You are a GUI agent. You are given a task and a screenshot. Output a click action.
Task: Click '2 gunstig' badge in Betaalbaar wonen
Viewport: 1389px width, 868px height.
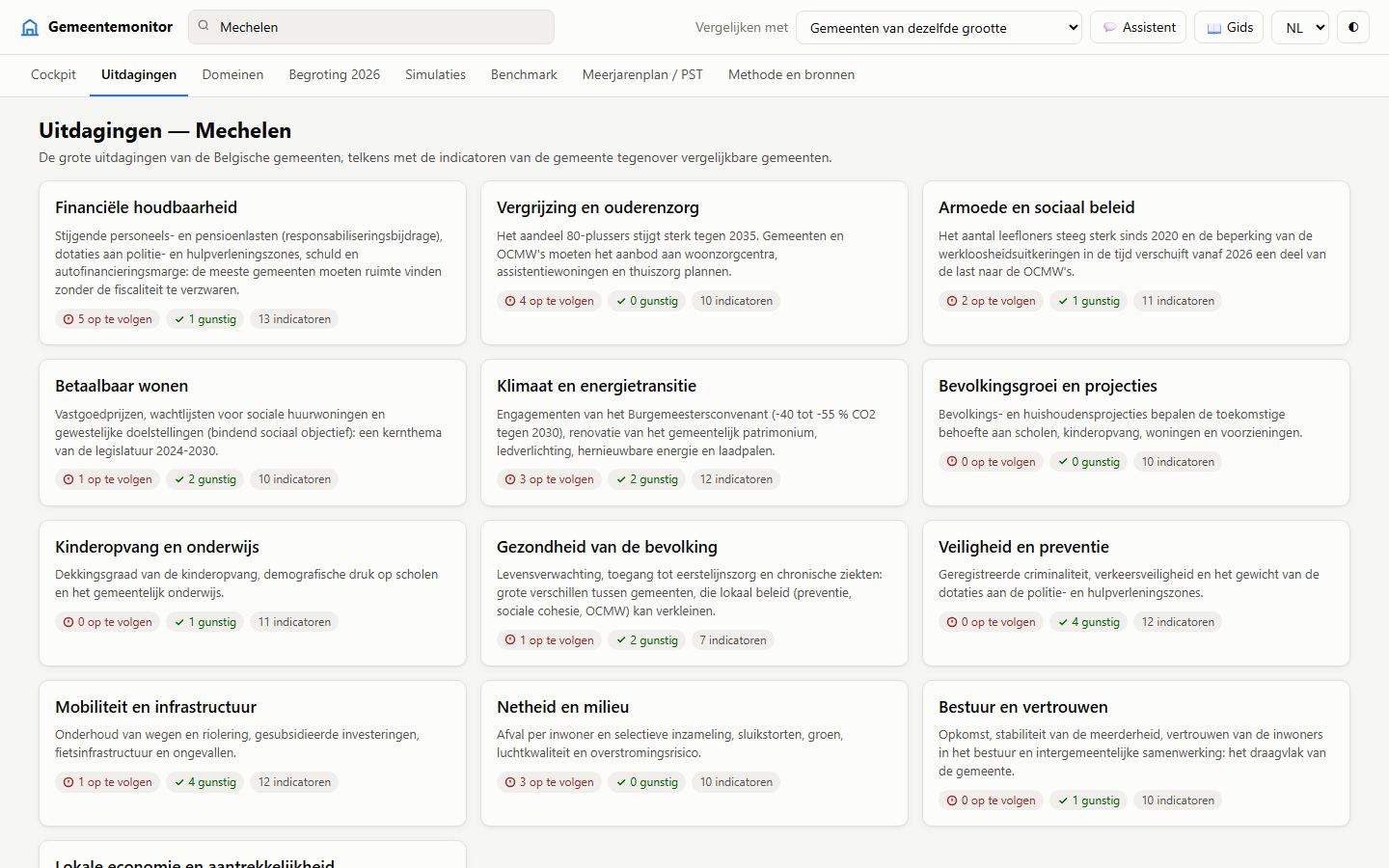[205, 479]
